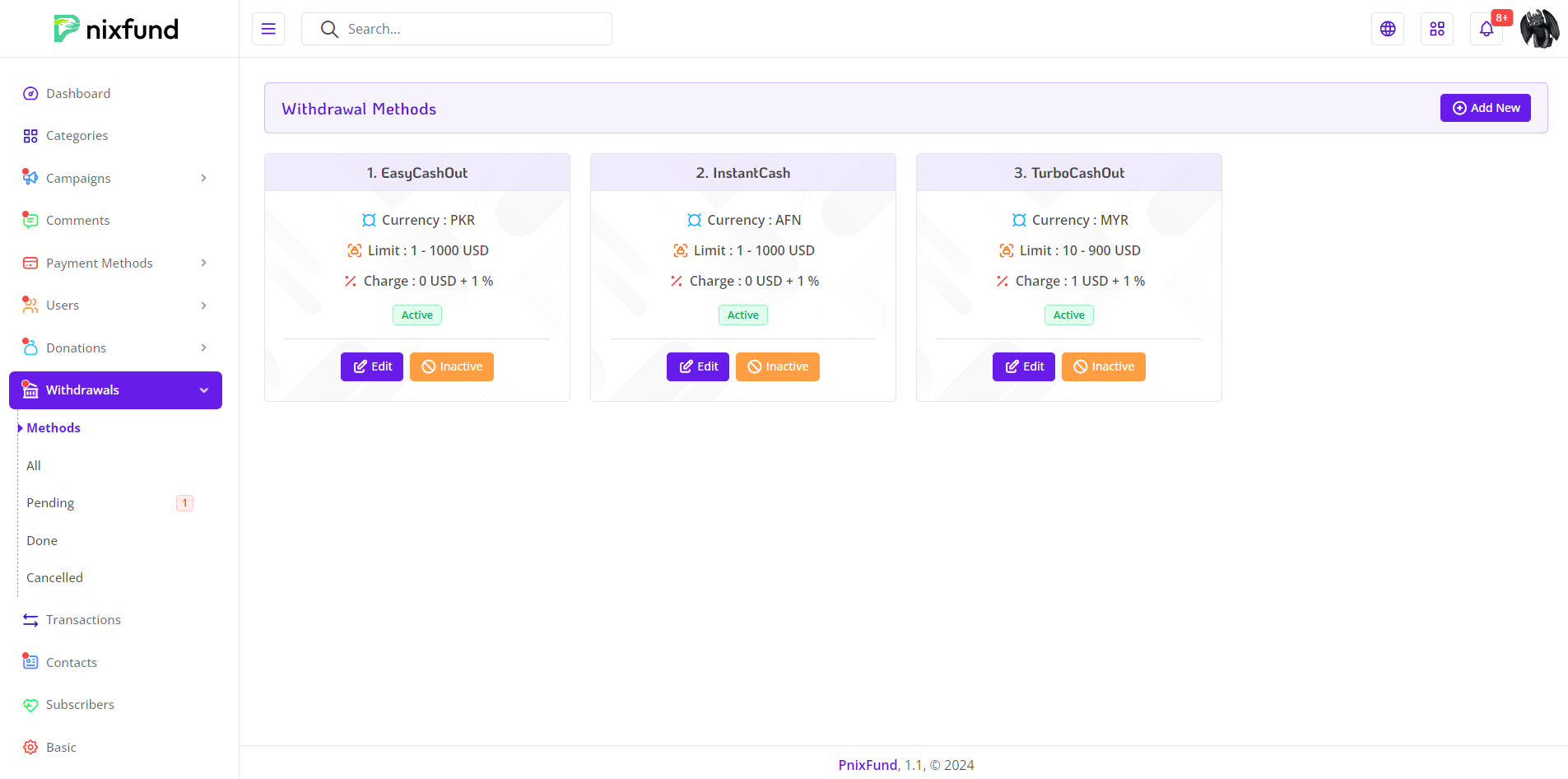The width and height of the screenshot is (1568, 779).
Task: Open Transactions in the sidebar
Action: click(x=83, y=620)
